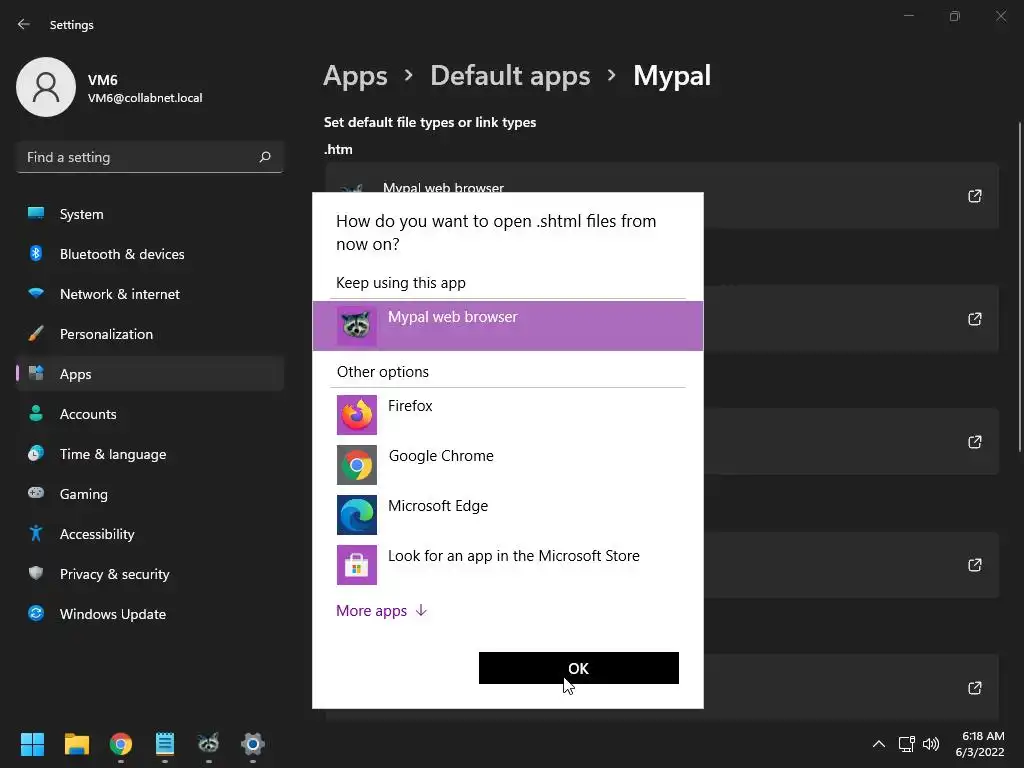
Task: Expand the More apps list
Action: tap(381, 611)
